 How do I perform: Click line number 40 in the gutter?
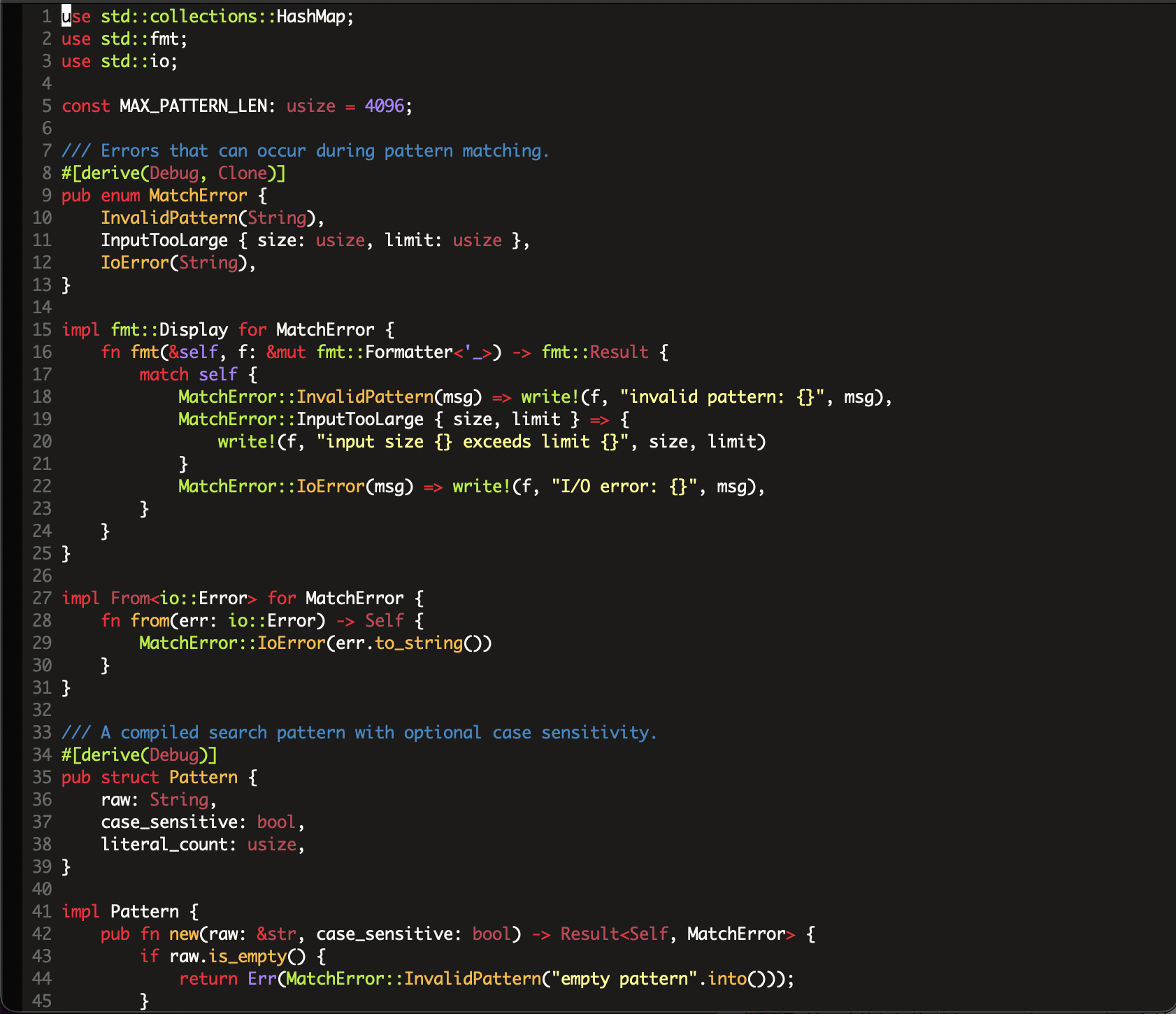pyautogui.click(x=42, y=889)
